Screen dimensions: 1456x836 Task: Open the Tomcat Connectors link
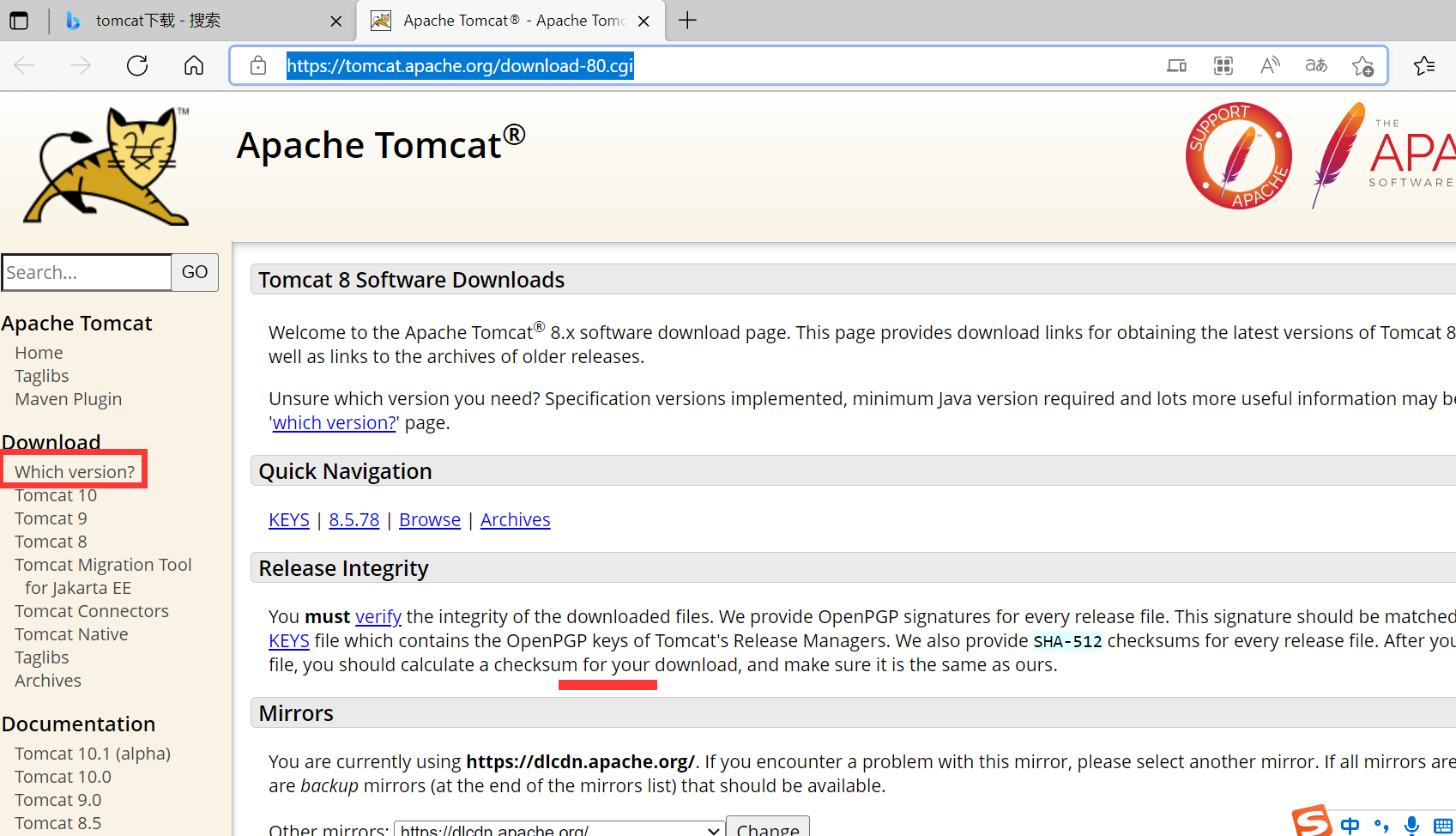(92, 611)
